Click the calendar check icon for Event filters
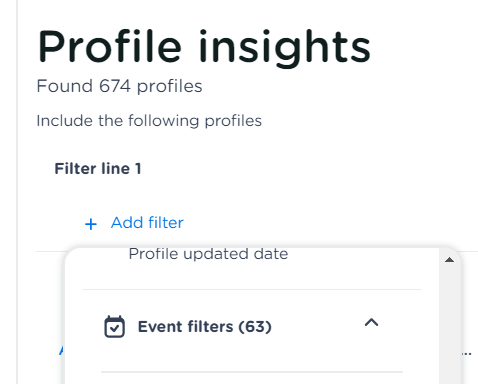Screen dimensions: 478x384 pyautogui.click(x=114, y=327)
